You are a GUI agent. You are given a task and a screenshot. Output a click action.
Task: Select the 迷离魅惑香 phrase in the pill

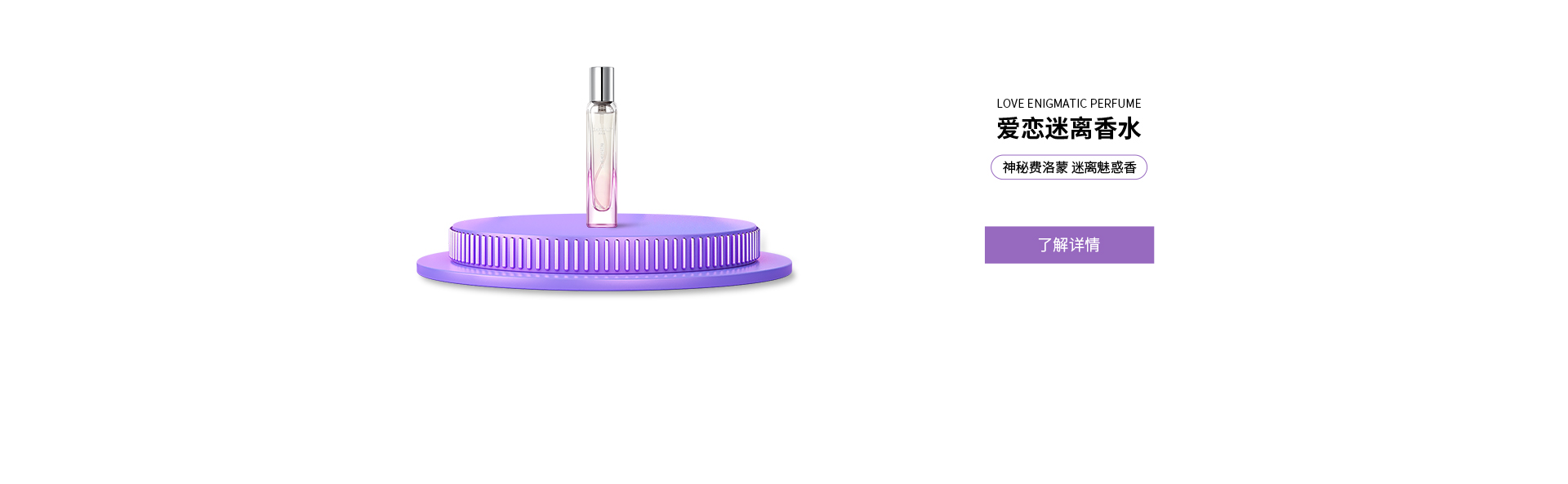coord(1104,167)
